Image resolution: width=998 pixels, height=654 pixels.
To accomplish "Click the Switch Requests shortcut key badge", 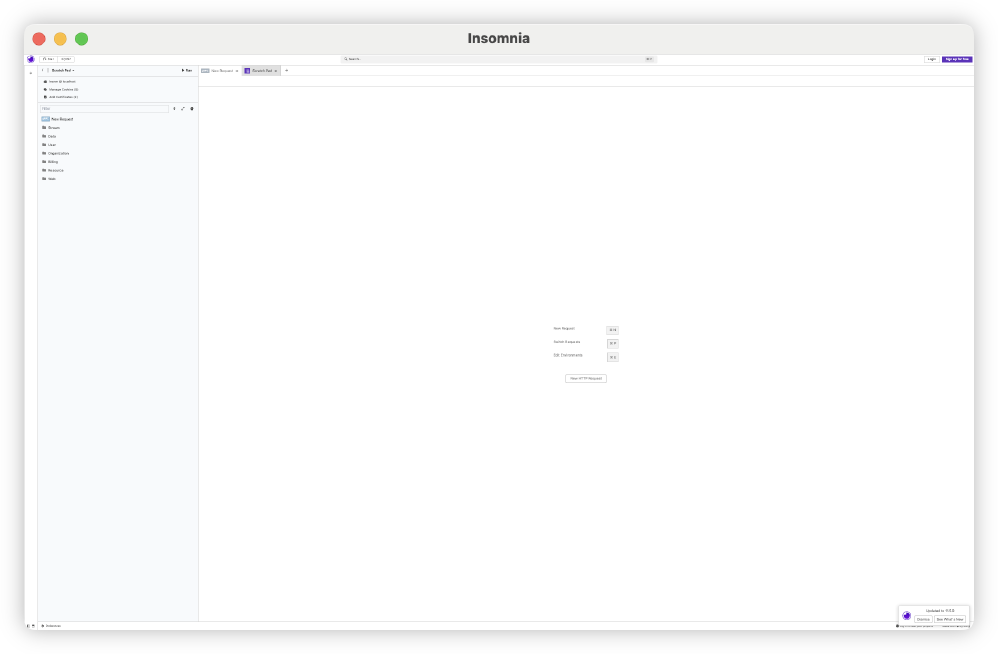I will (612, 344).
